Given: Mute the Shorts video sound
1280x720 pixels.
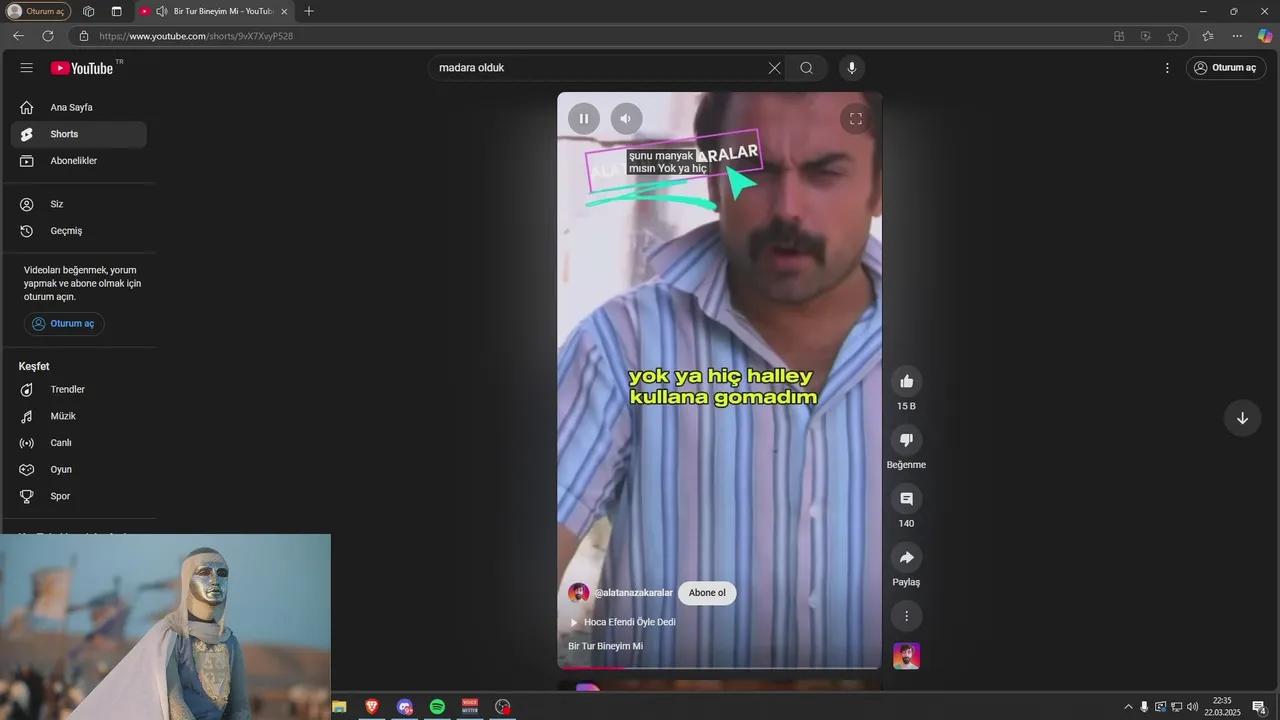Looking at the screenshot, I should (626, 119).
